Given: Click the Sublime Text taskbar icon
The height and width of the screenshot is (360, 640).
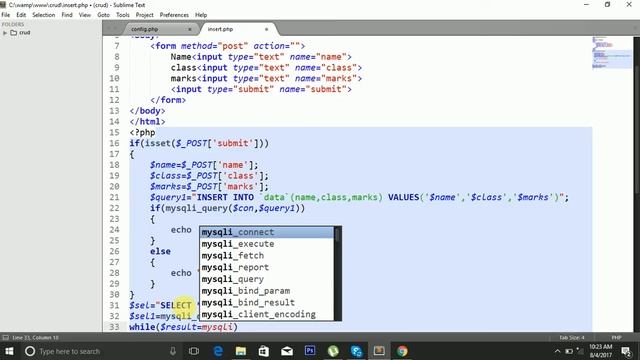Looking at the screenshot, I should click(379, 351).
